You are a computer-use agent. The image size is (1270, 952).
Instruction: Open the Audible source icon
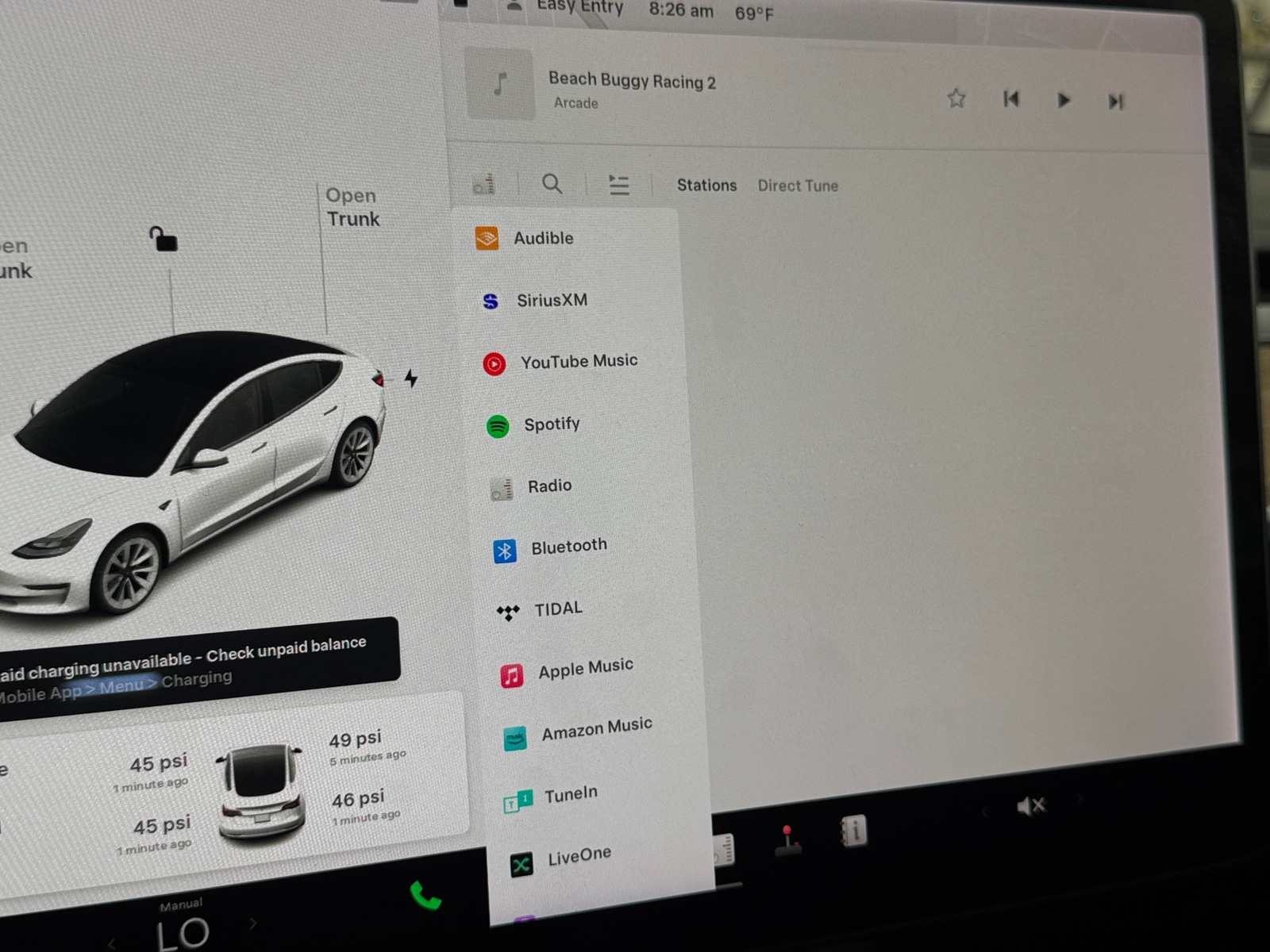point(487,237)
